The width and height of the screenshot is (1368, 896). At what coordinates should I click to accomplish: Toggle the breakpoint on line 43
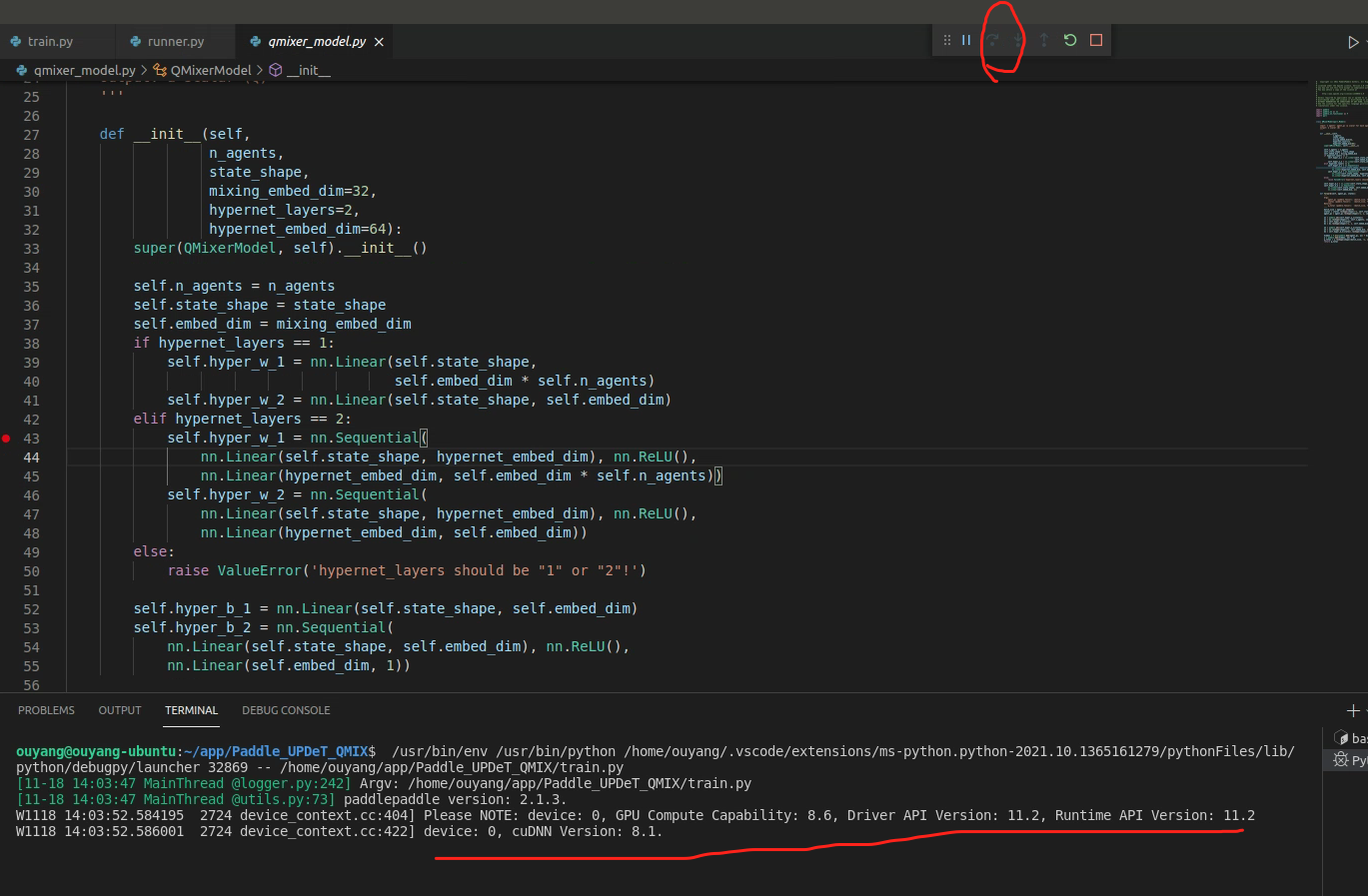tap(7, 438)
